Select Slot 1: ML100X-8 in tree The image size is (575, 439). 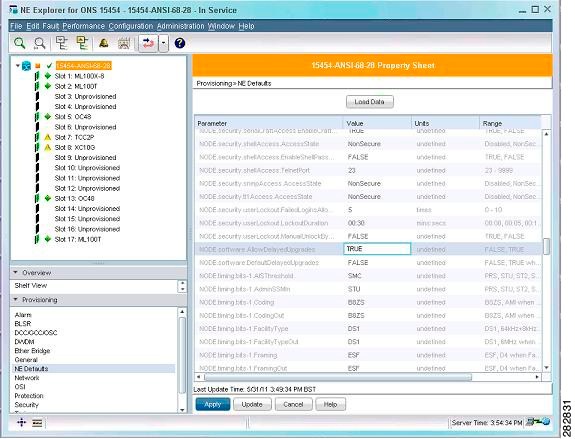(x=79, y=76)
